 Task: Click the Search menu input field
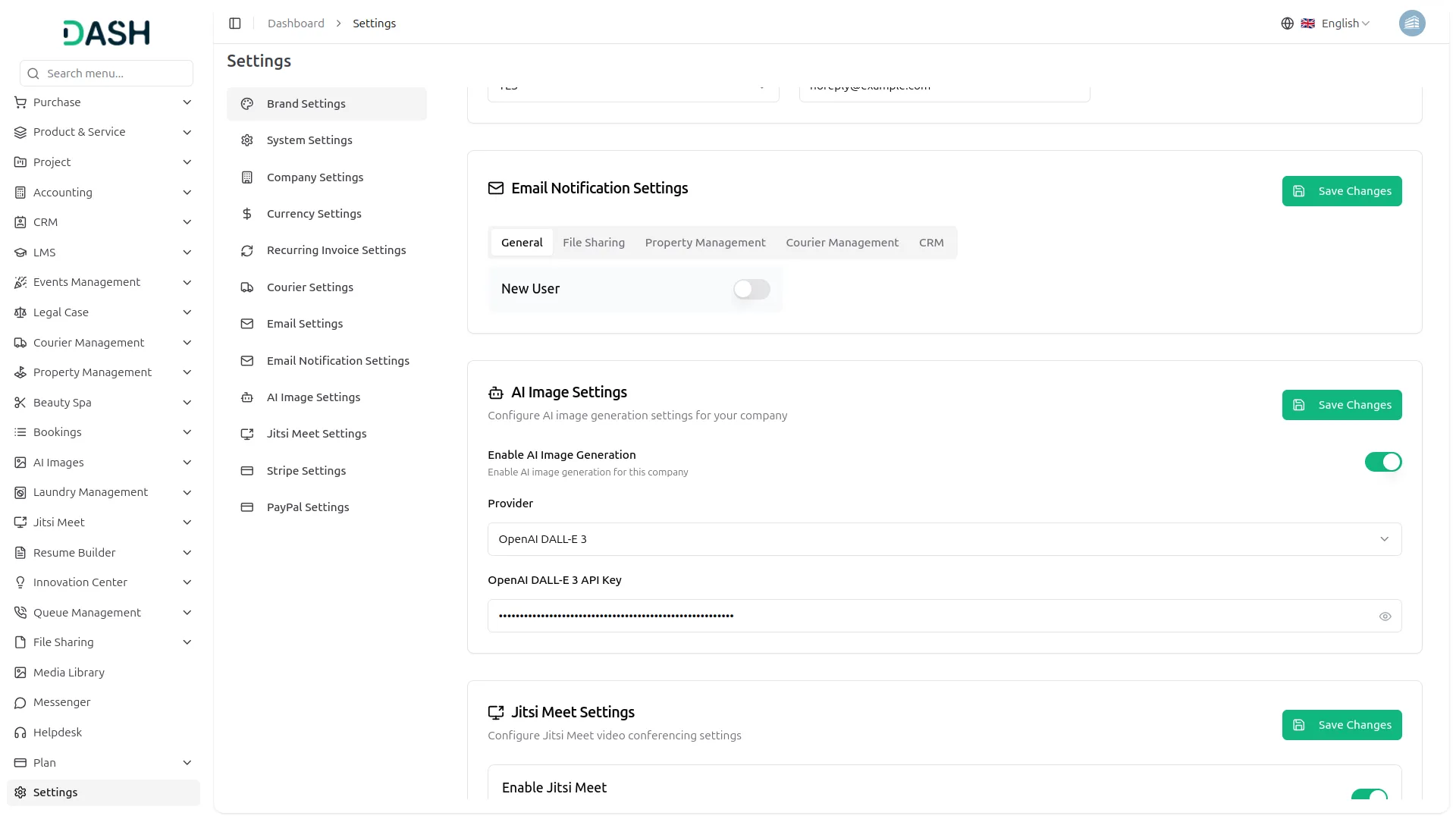coord(106,74)
